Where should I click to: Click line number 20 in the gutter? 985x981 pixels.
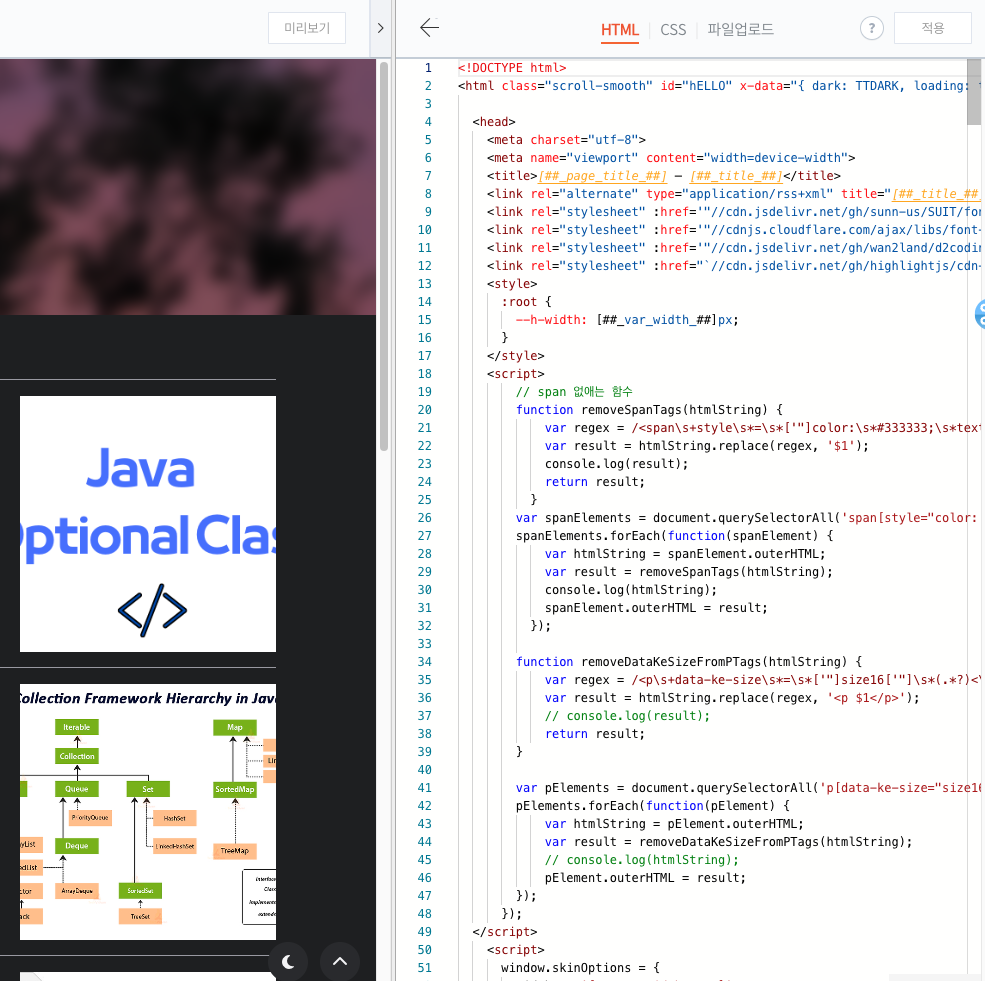[x=425, y=409]
